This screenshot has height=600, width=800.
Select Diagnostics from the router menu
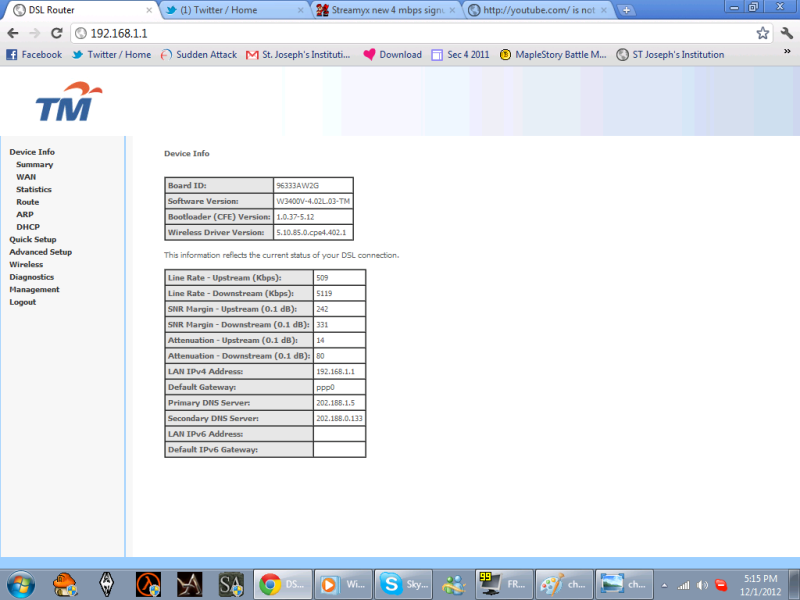32,277
